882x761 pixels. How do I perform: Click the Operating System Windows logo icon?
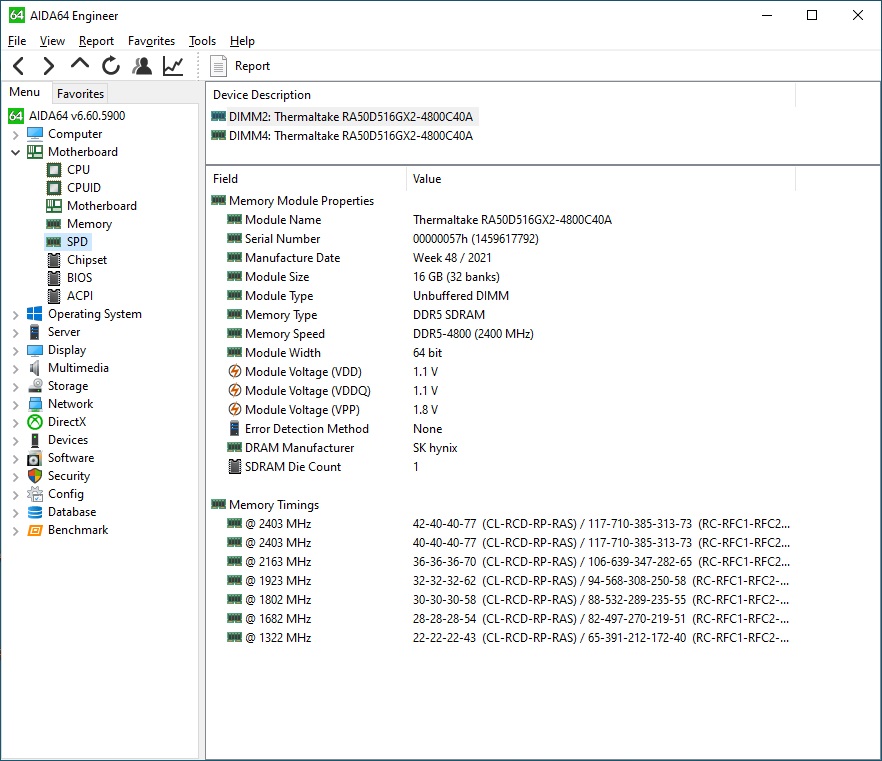(35, 314)
